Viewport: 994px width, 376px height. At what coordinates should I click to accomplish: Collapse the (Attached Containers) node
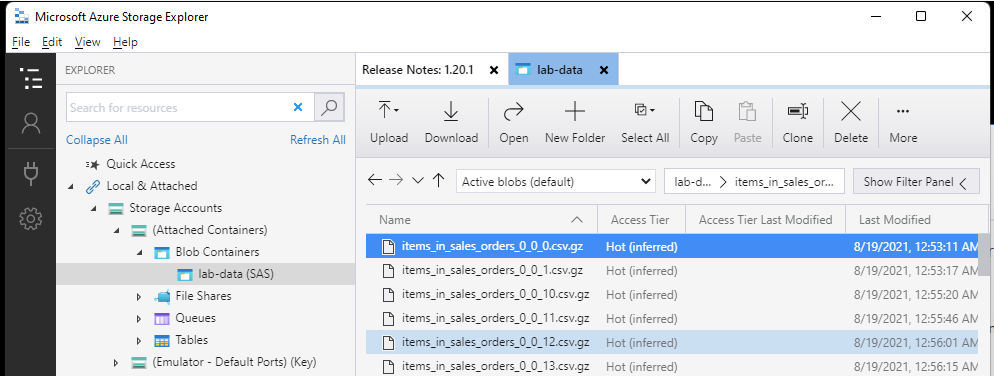[x=117, y=231]
